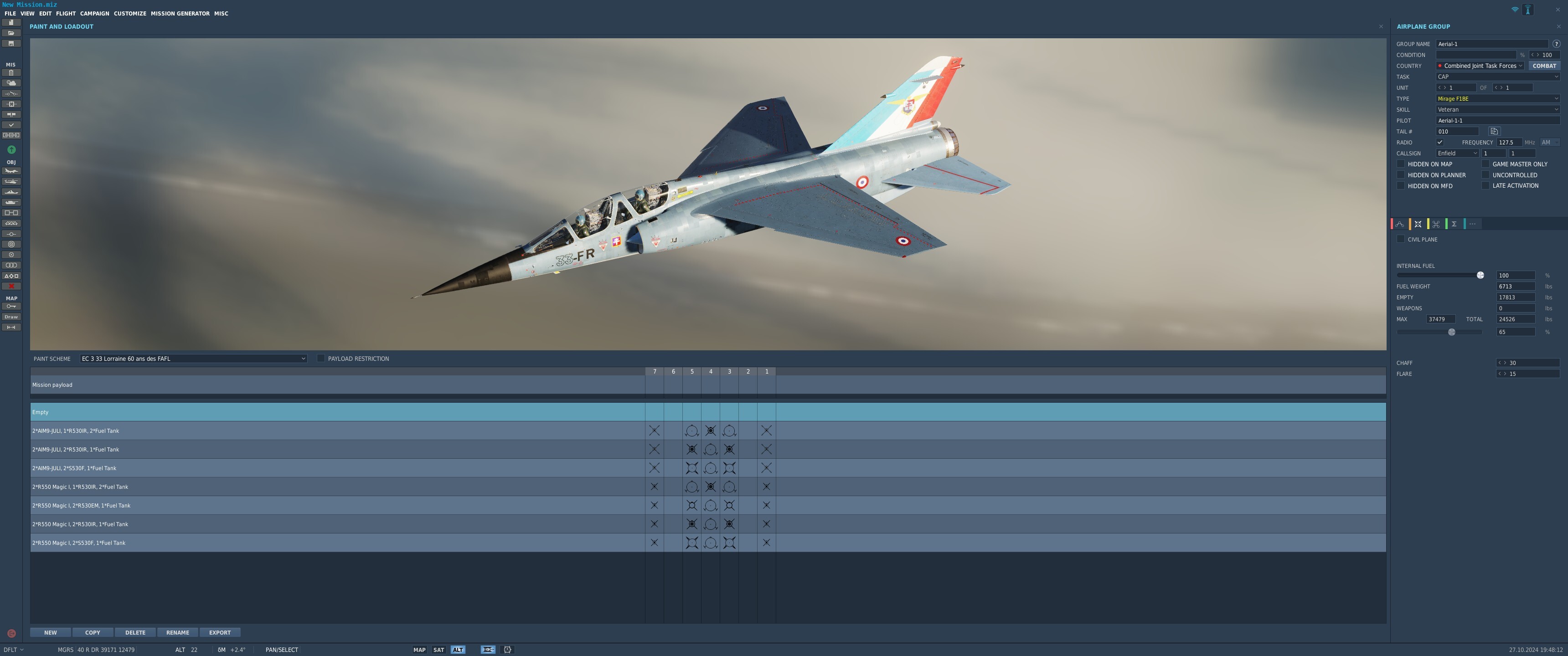Click the trigger zone concentric circles icon

(11, 244)
